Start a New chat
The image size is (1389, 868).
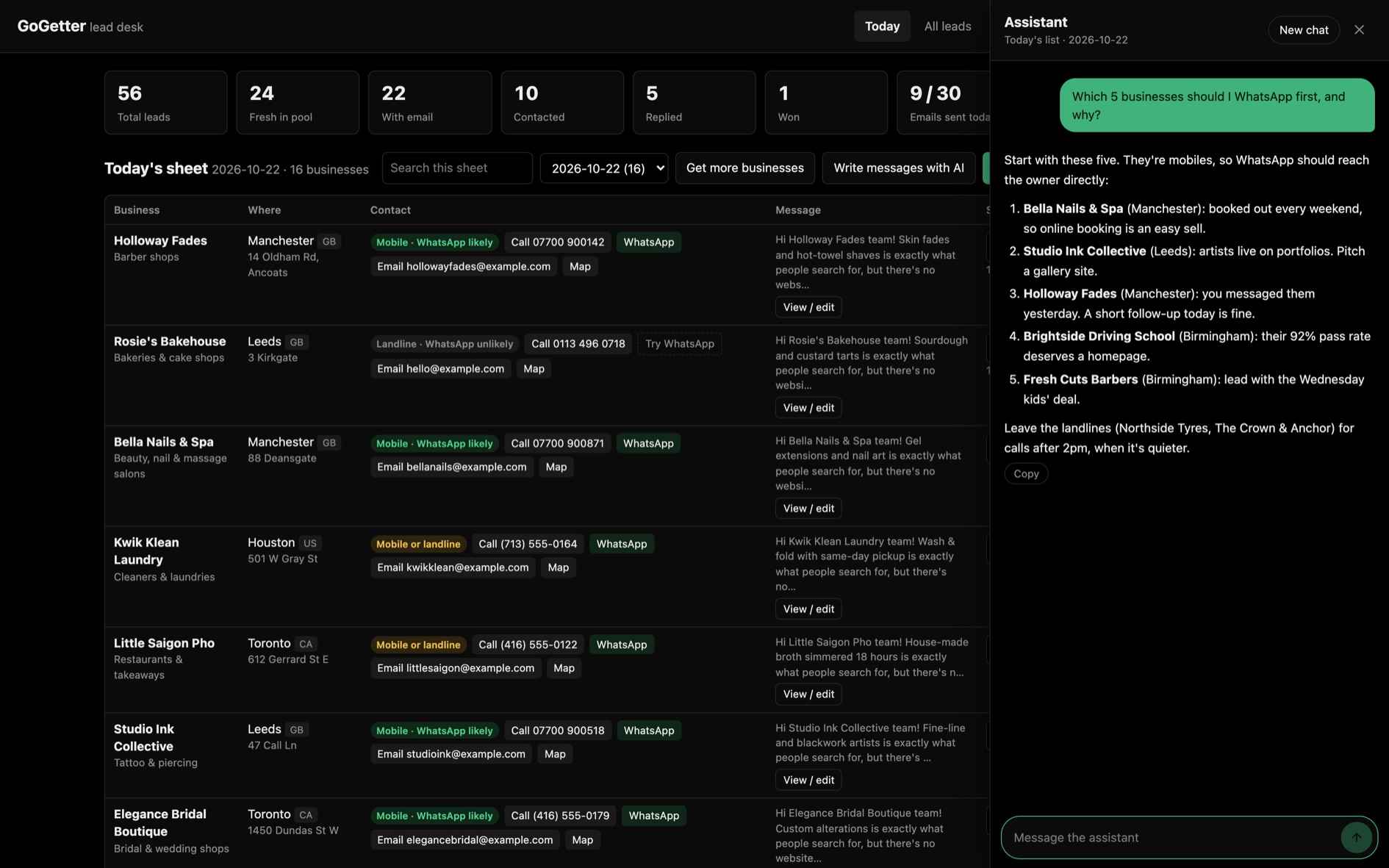(1304, 30)
